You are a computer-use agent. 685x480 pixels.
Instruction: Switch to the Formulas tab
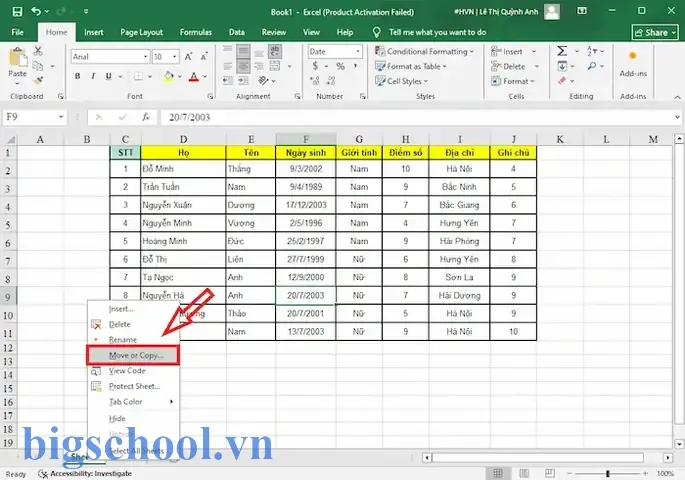196,32
